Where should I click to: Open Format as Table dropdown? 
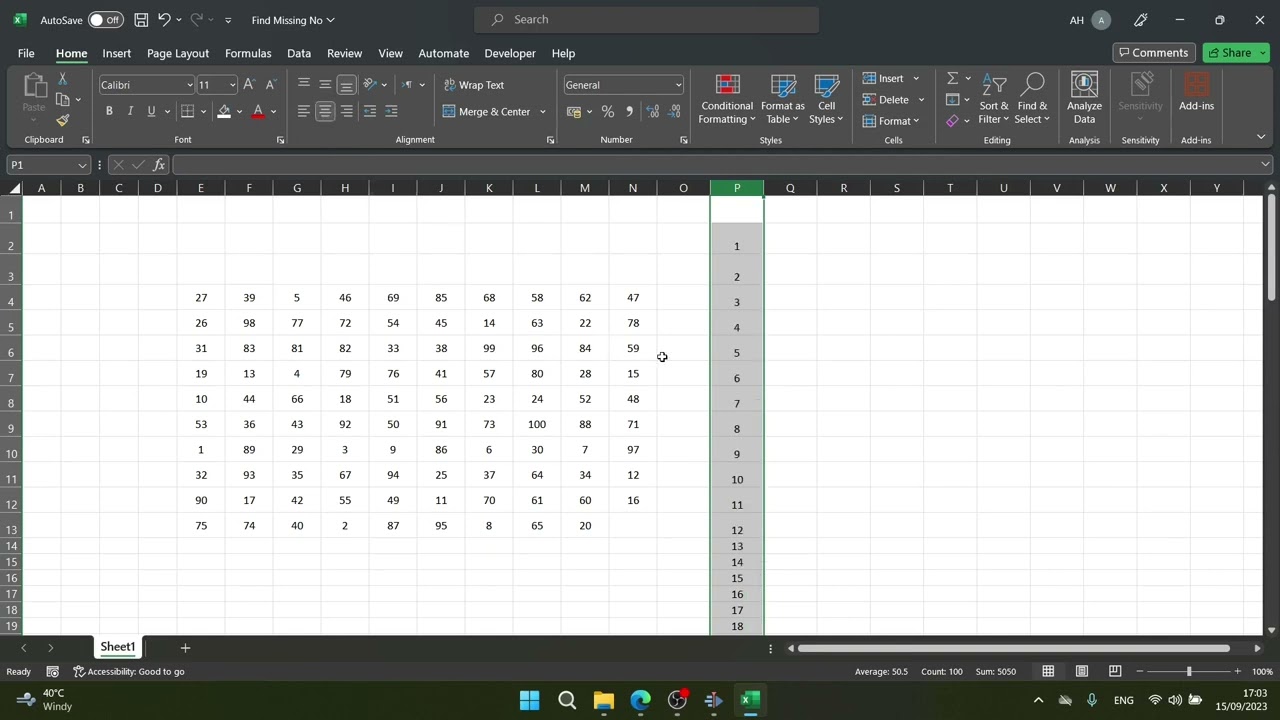pyautogui.click(x=783, y=98)
